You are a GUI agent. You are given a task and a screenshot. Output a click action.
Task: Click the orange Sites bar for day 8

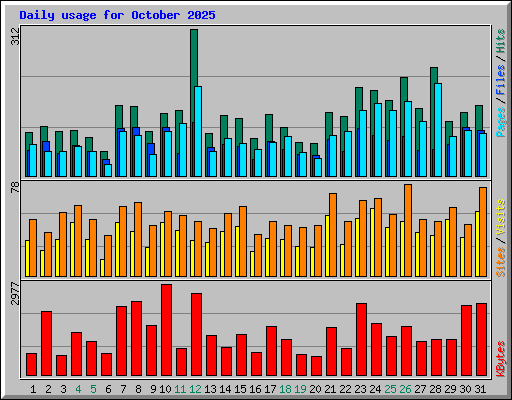tap(138, 239)
